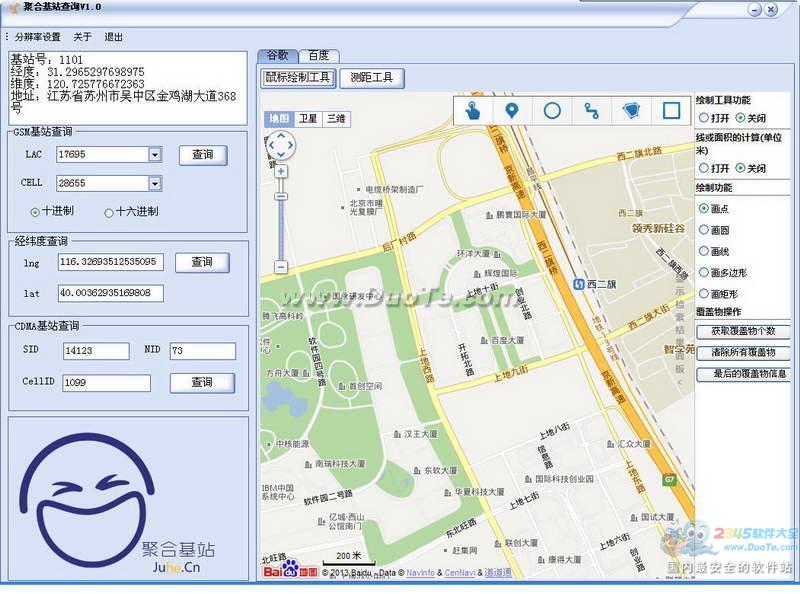
Task: Open the 测距工具 button
Action: [371, 78]
